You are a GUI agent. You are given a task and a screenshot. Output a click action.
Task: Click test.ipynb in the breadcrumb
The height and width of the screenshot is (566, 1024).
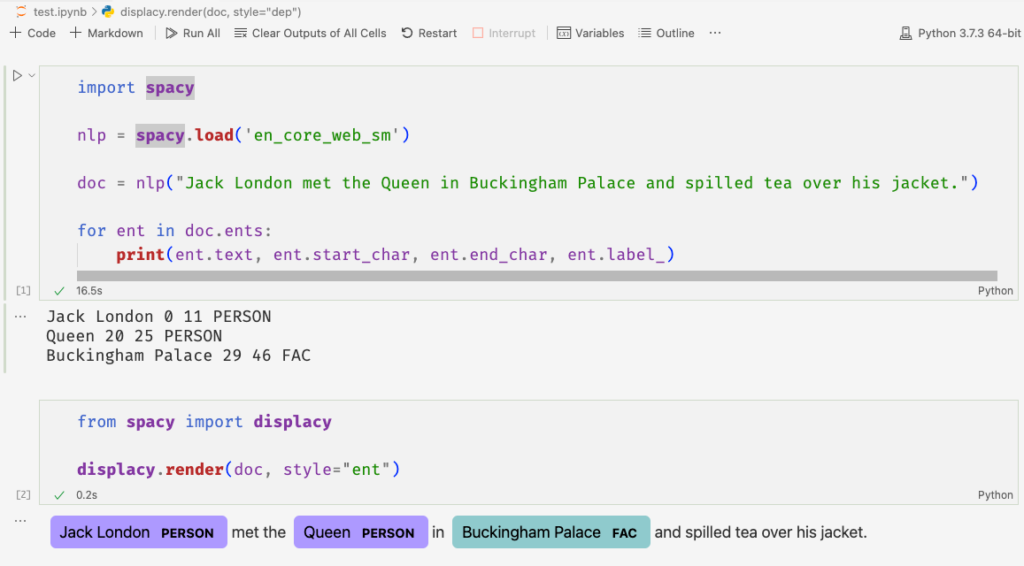pyautogui.click(x=58, y=11)
